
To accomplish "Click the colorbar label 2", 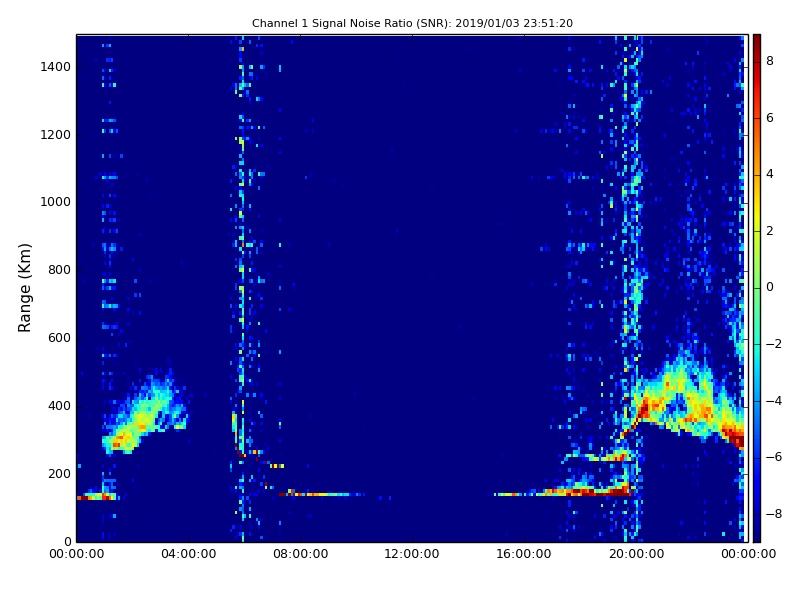I will [770, 231].
